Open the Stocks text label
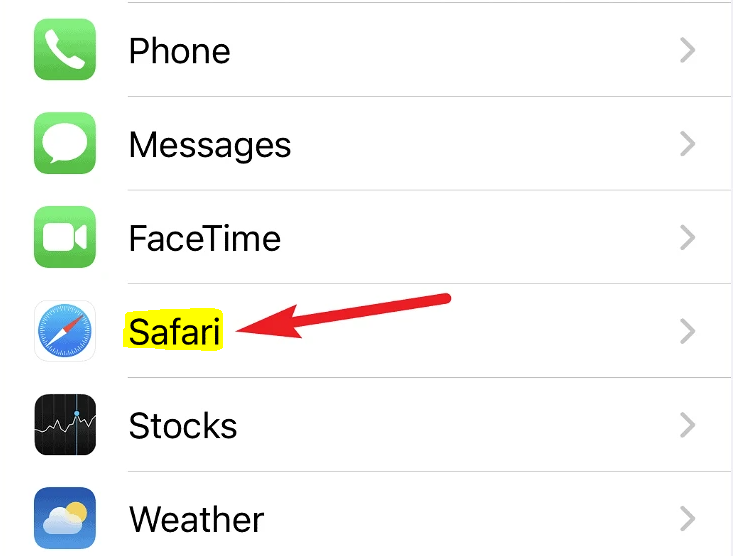The image size is (733, 556). click(x=183, y=426)
